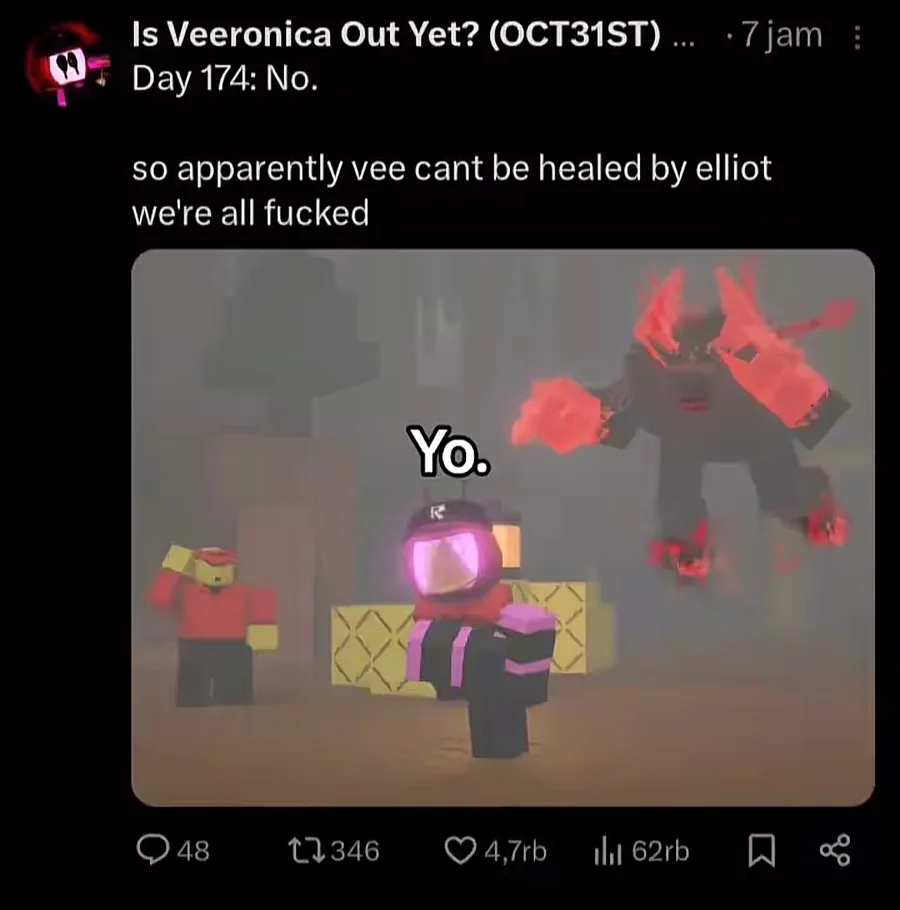900x910 pixels.
Task: Select the post text about elliot
Action: coord(451,190)
